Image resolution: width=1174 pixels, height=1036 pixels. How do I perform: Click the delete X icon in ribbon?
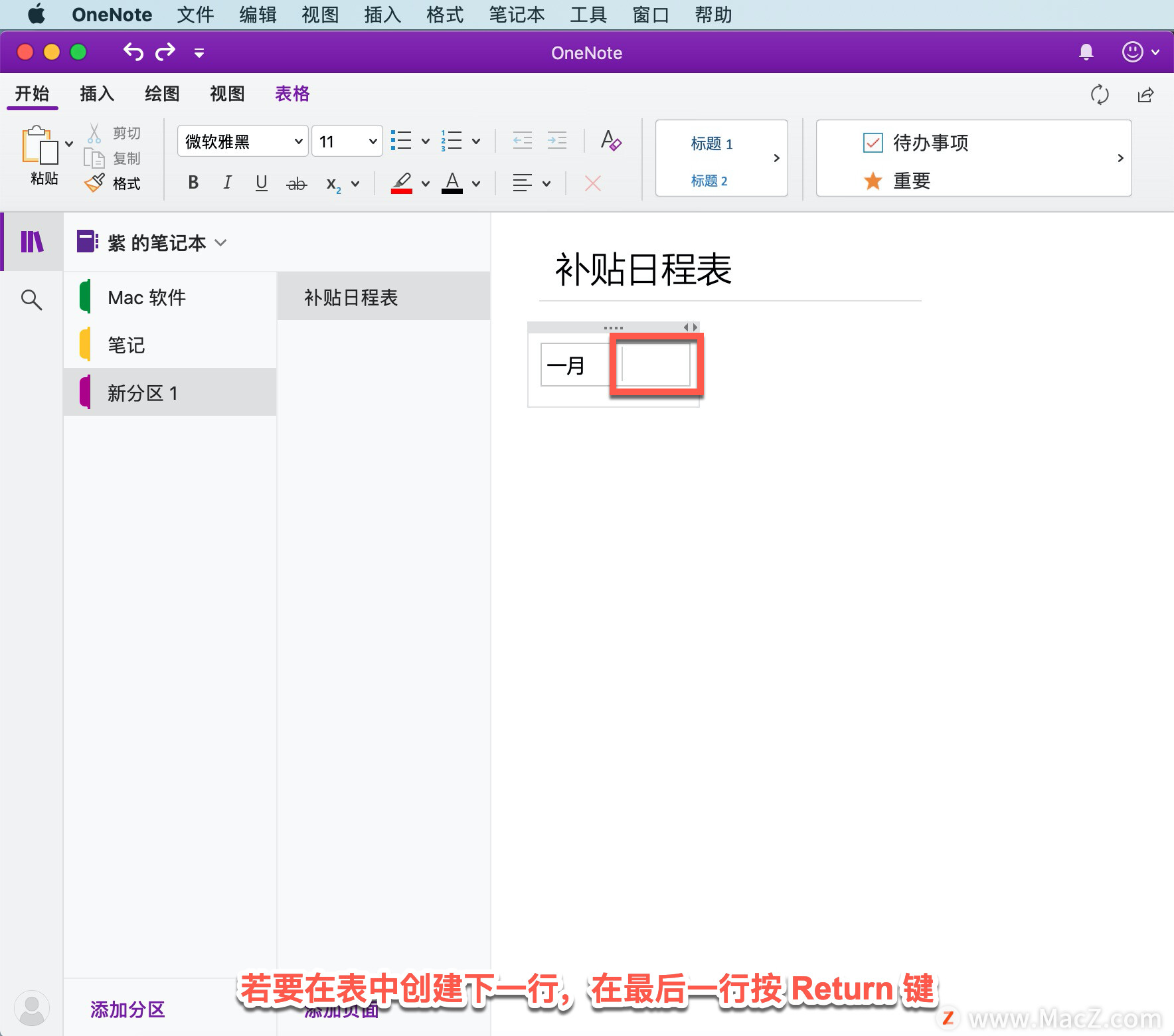pos(593,183)
